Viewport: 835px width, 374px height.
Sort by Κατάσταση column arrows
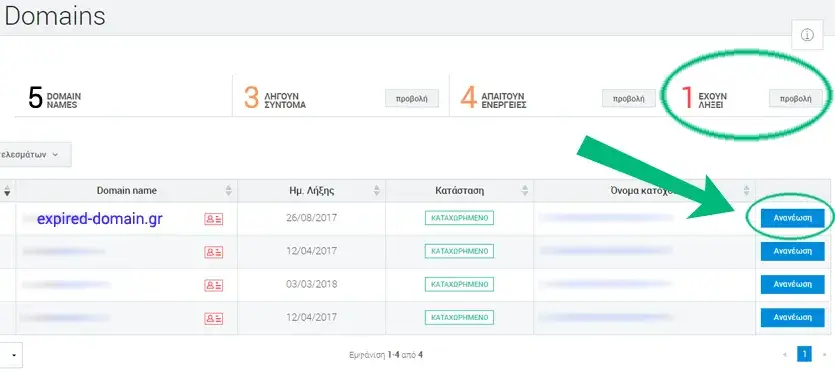[x=525, y=191]
